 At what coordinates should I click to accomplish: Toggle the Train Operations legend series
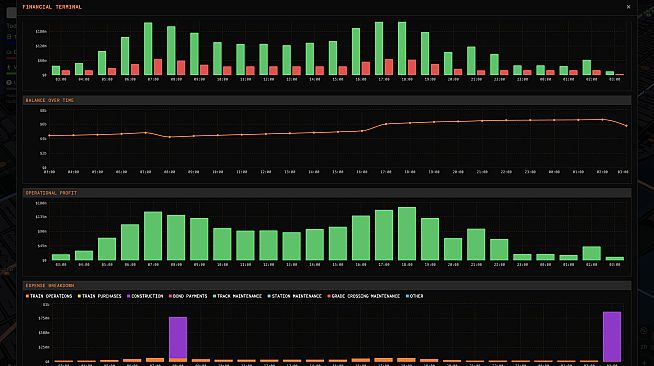[49, 296]
